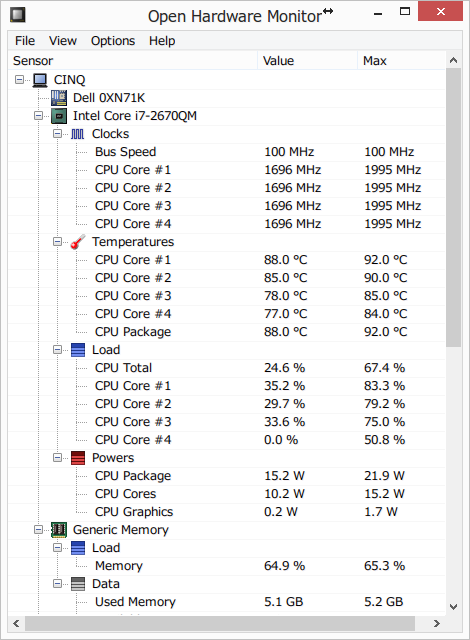Click the Temperatures thermometer icon

(x=78, y=242)
